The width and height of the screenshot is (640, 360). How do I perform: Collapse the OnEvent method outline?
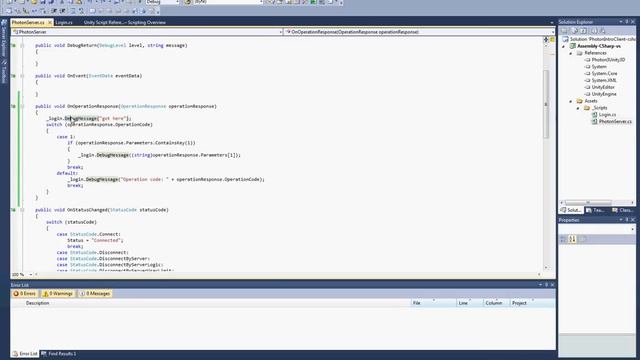(22, 76)
